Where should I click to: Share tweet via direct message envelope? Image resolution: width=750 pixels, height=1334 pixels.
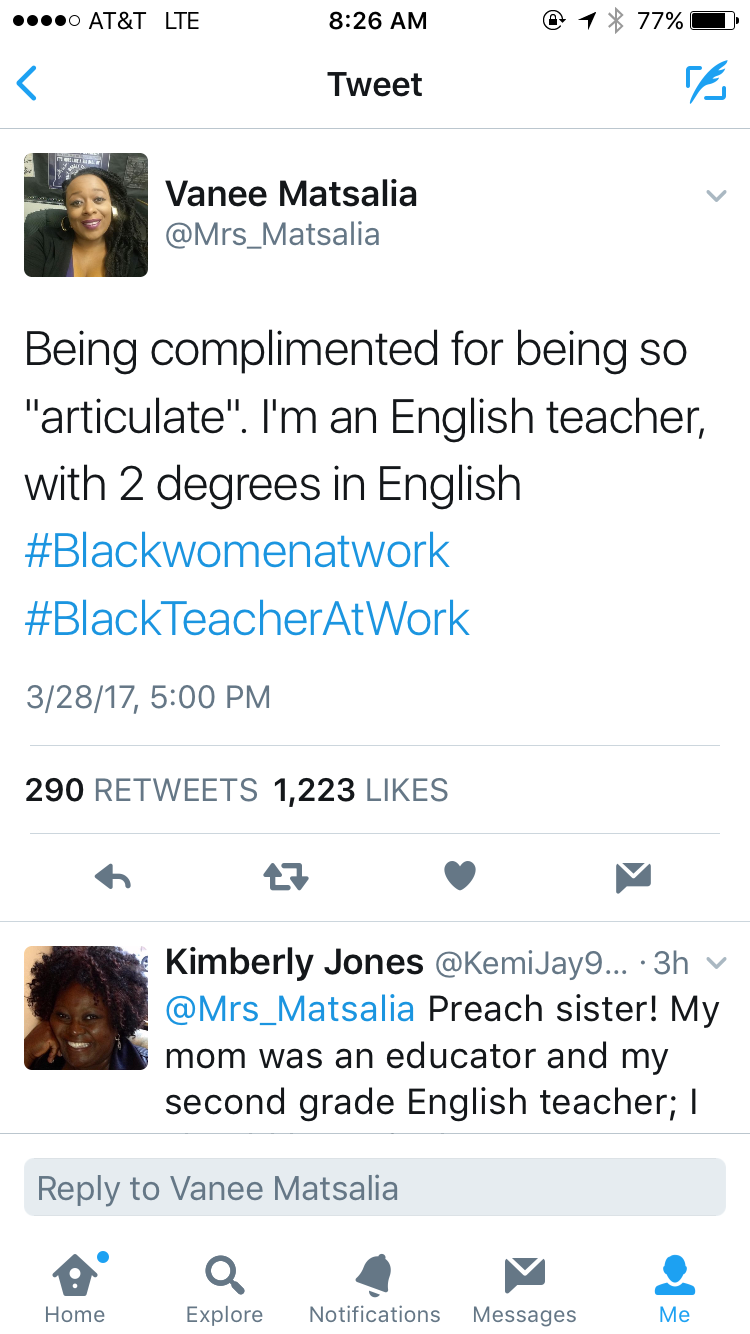[633, 877]
